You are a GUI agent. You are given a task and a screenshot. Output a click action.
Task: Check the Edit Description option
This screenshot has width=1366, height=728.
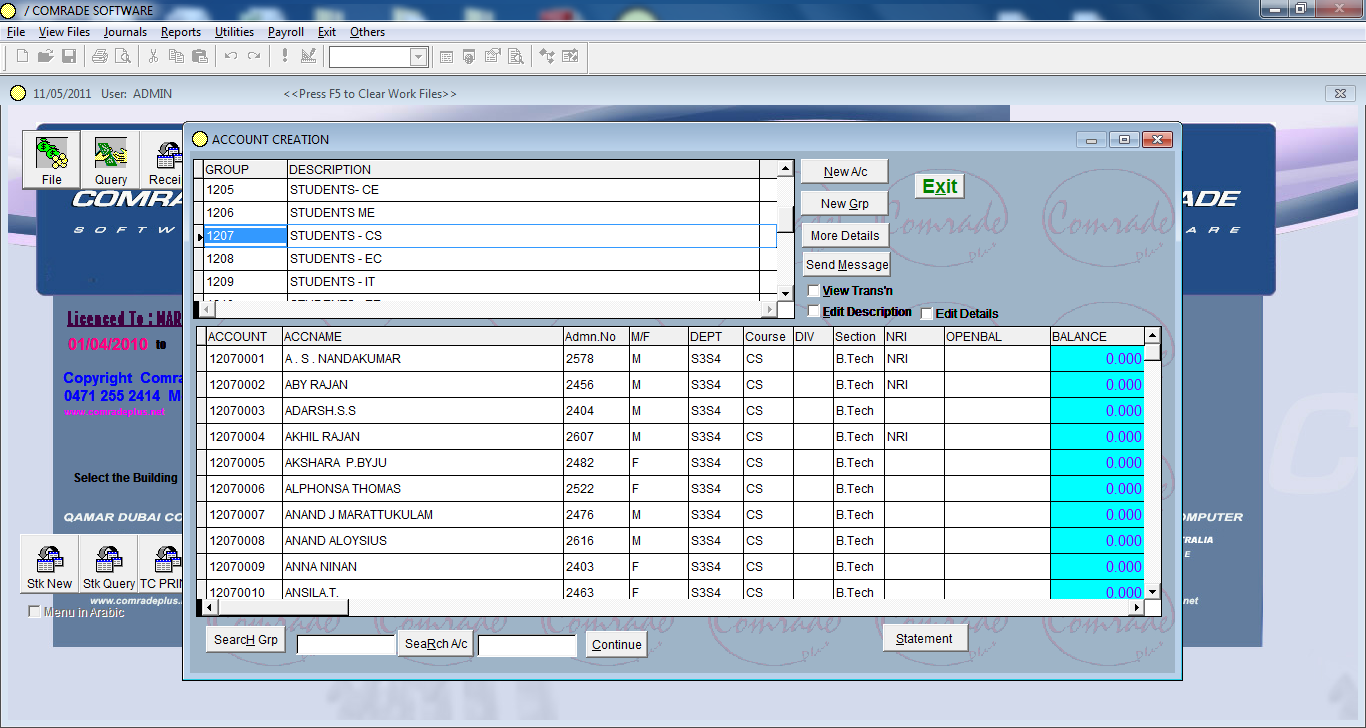tap(814, 311)
